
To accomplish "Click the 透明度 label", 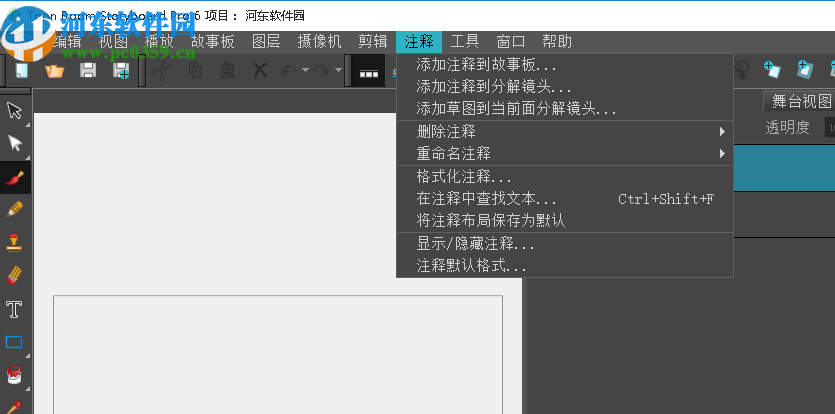I will [787, 127].
